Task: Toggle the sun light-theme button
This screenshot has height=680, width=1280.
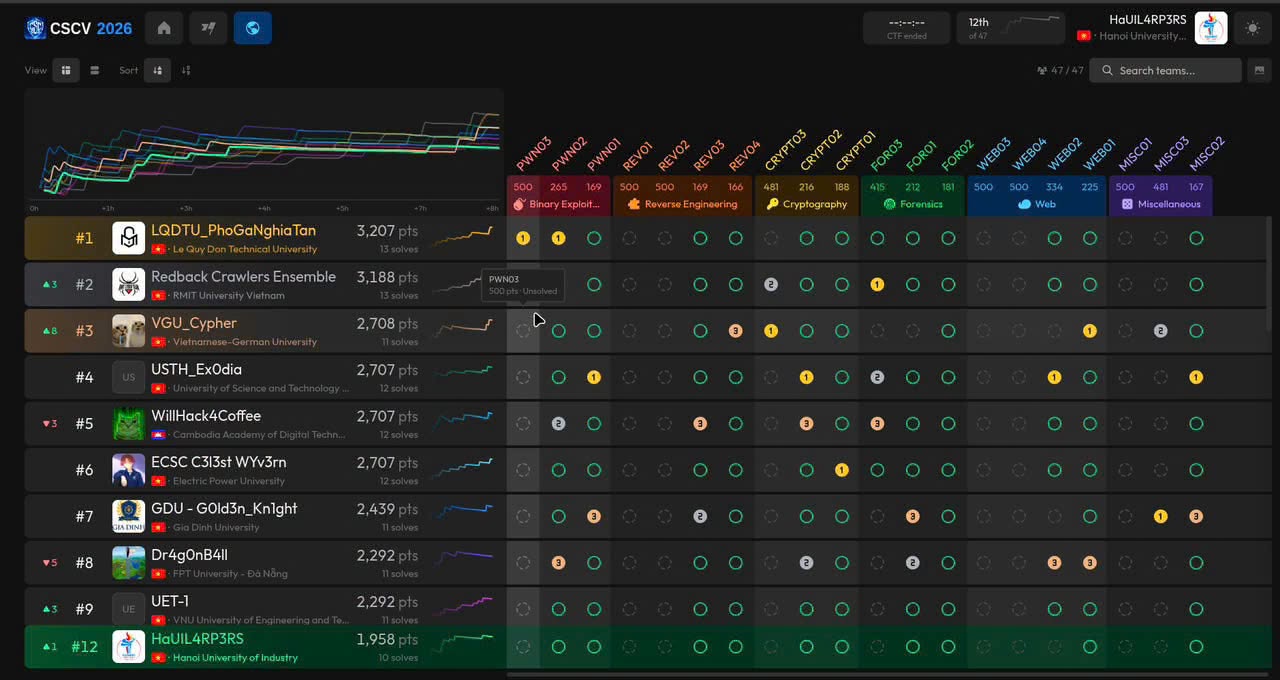Action: [1252, 28]
